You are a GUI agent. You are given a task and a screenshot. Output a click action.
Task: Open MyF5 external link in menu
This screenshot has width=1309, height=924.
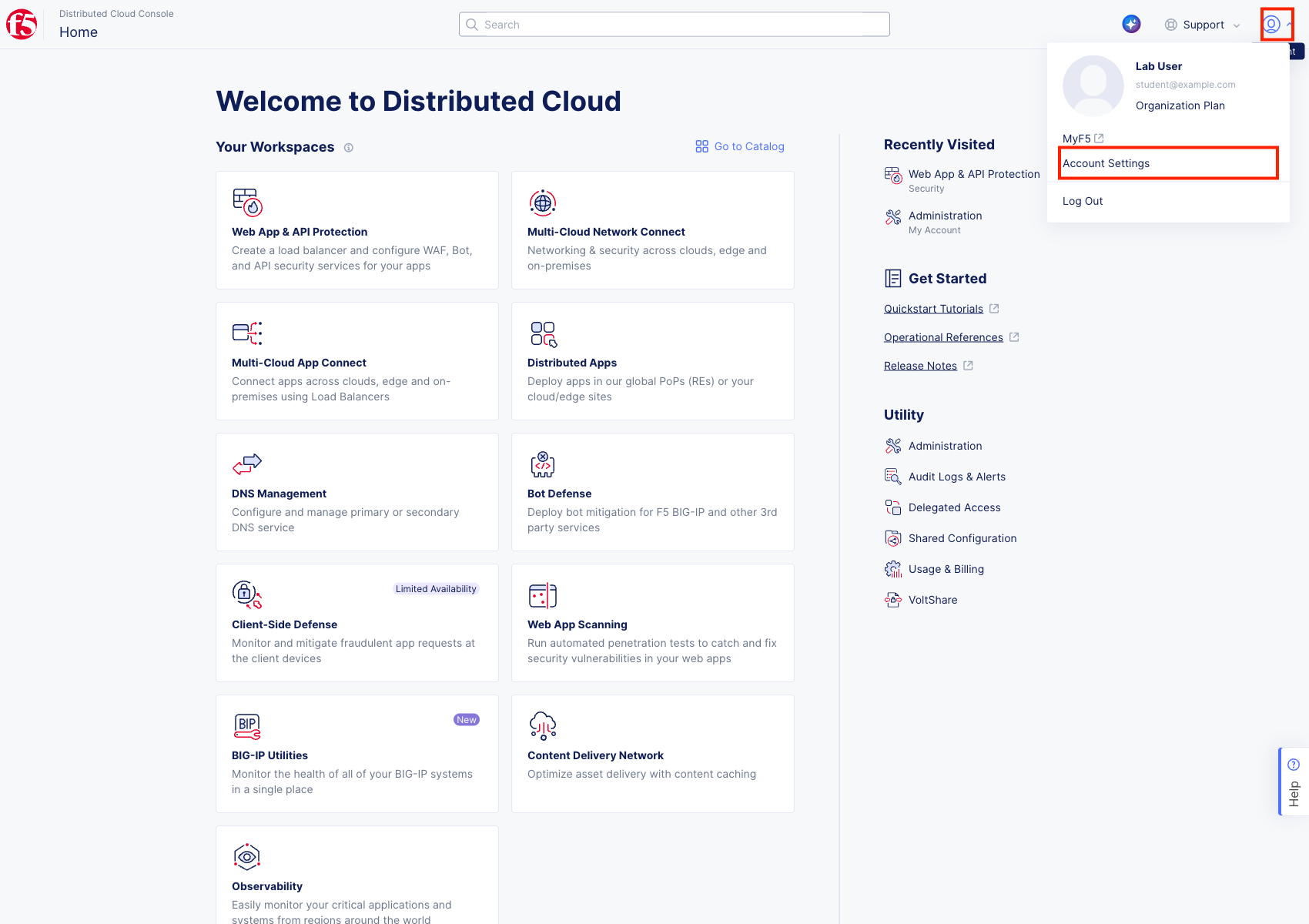pos(1083,139)
